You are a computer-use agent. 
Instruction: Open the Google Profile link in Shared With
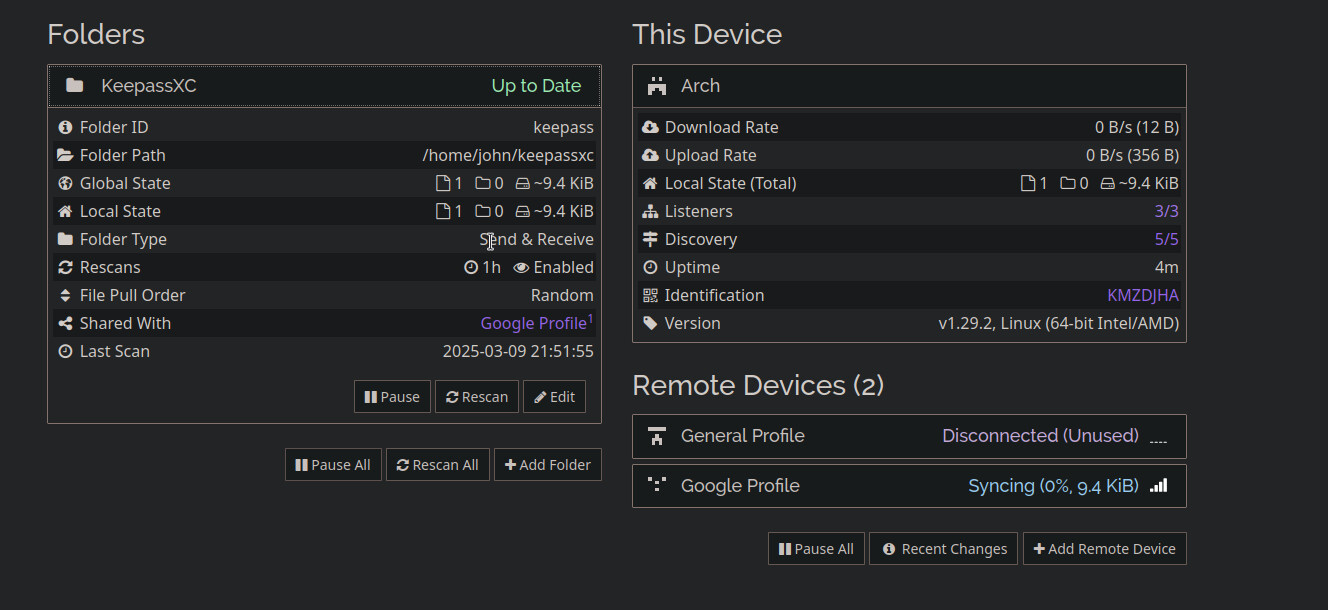pos(533,324)
